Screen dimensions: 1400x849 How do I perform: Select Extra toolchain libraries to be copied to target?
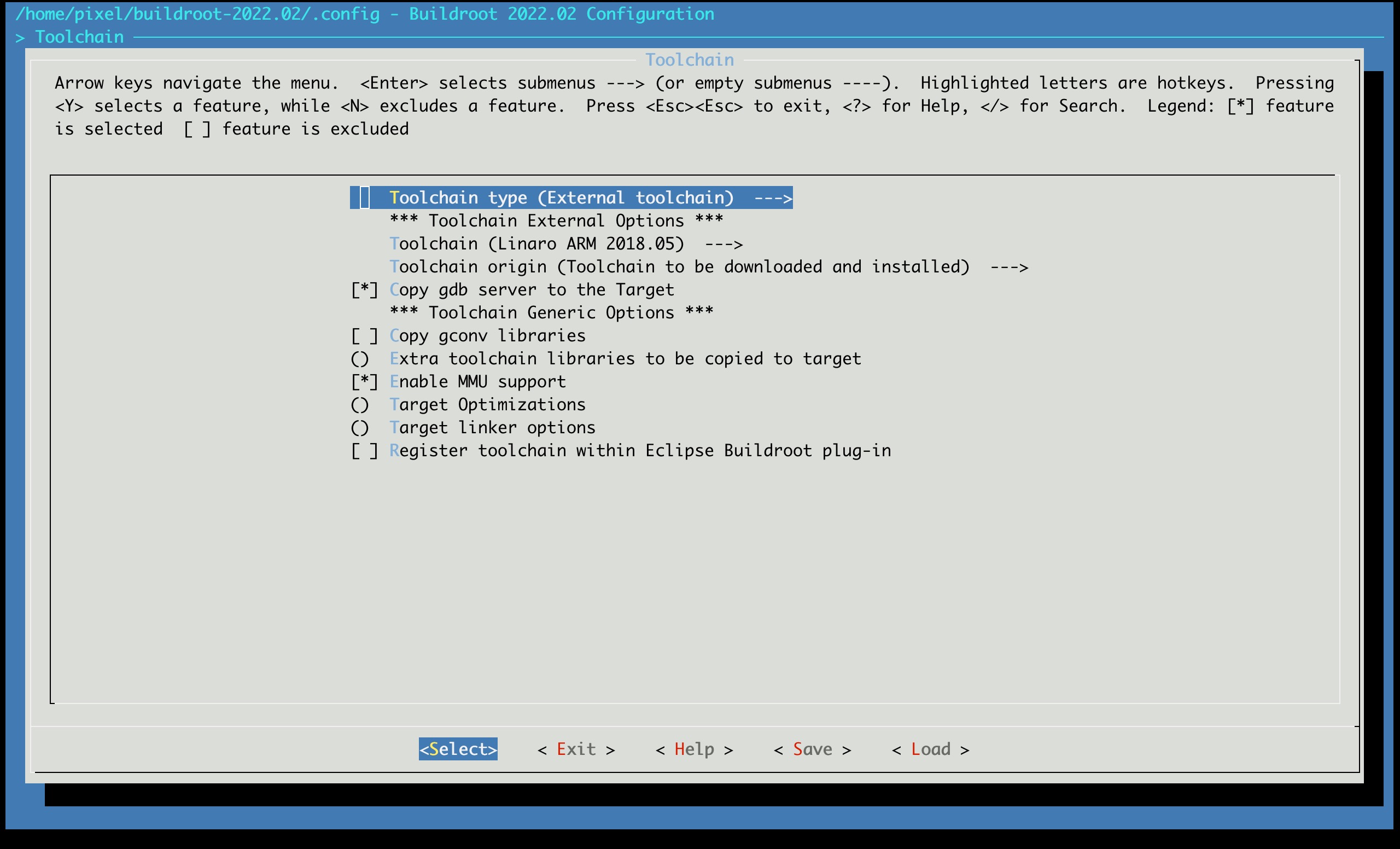606,358
